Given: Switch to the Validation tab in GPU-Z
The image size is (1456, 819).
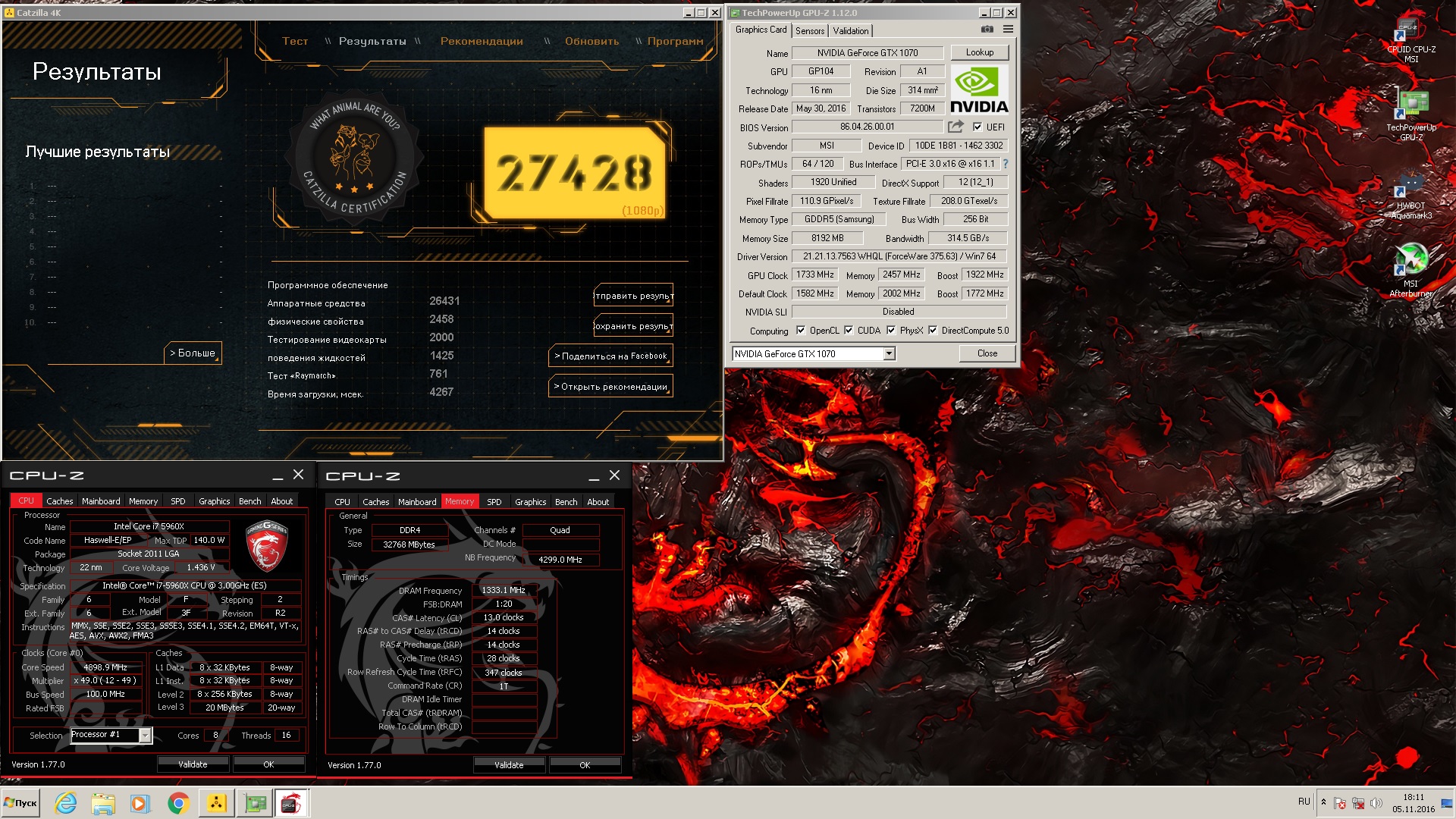Looking at the screenshot, I should [x=851, y=31].
